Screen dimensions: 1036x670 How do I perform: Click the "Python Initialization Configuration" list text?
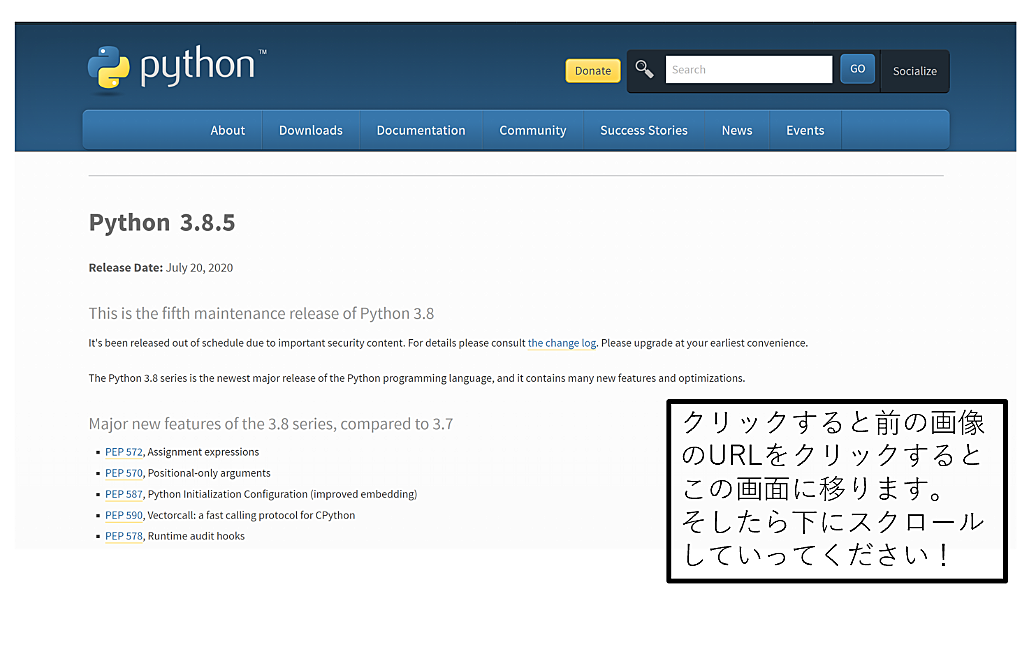point(282,494)
